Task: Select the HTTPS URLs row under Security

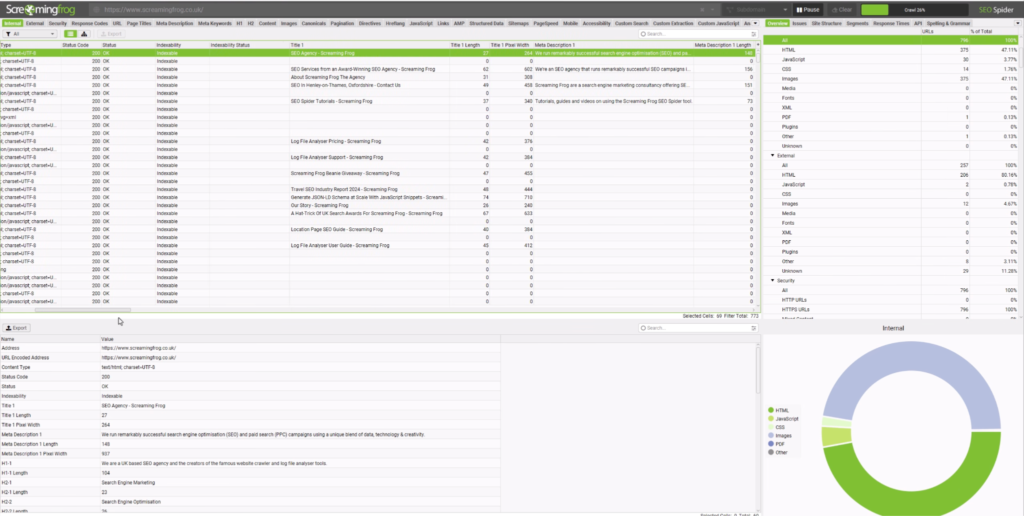Action: [891, 309]
